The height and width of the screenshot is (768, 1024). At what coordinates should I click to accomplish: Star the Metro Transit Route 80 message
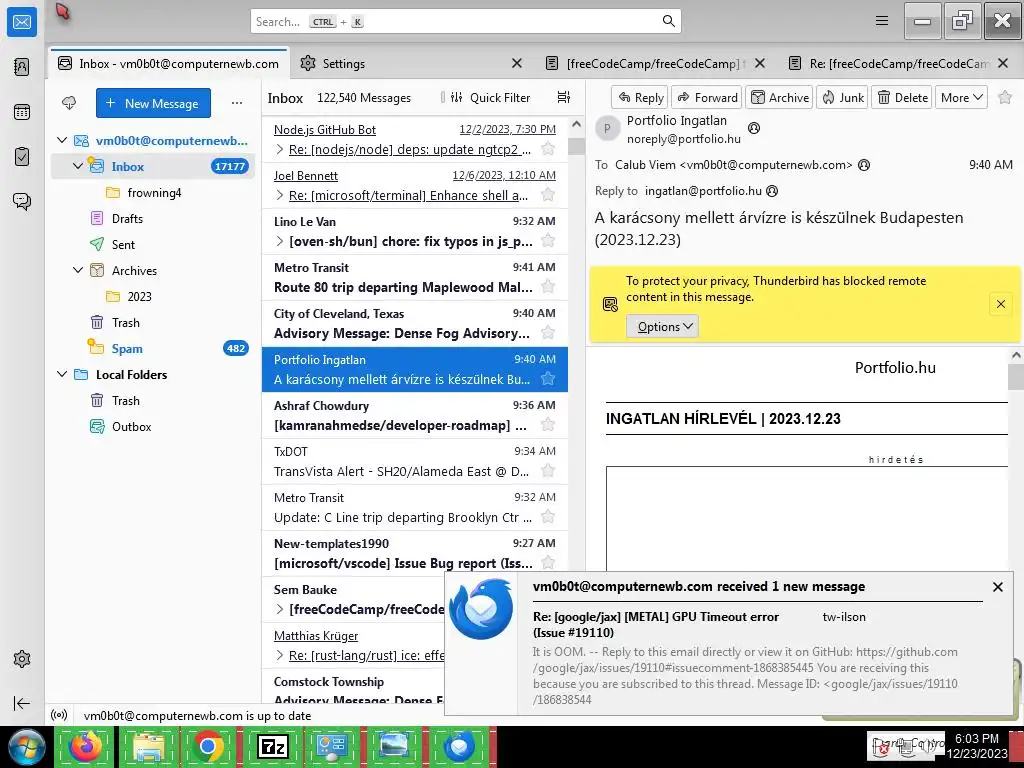548,286
